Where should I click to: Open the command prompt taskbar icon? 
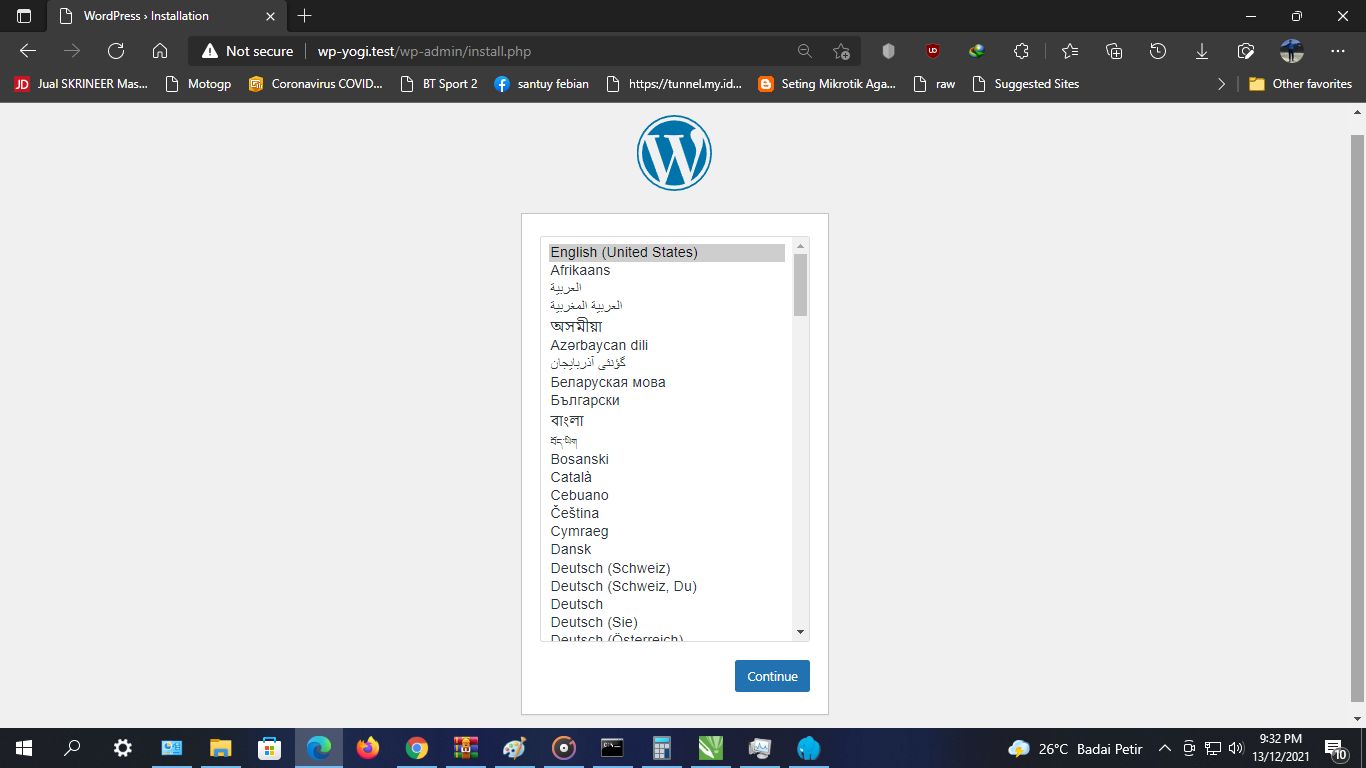pos(612,747)
